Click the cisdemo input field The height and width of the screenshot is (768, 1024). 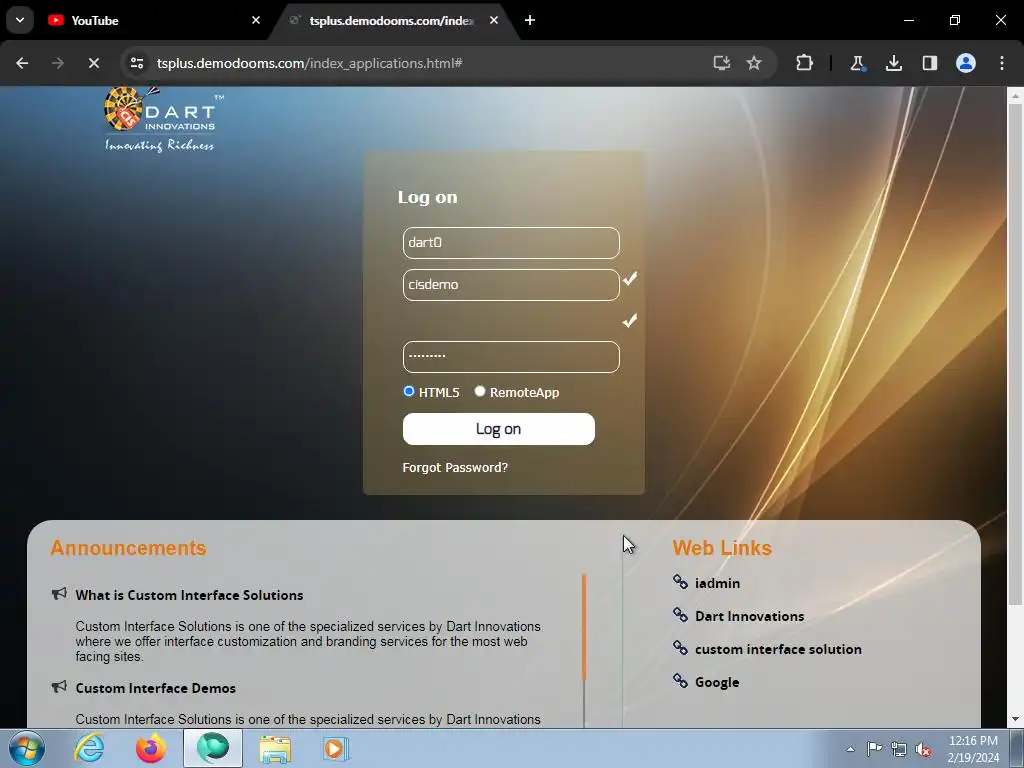click(x=511, y=285)
